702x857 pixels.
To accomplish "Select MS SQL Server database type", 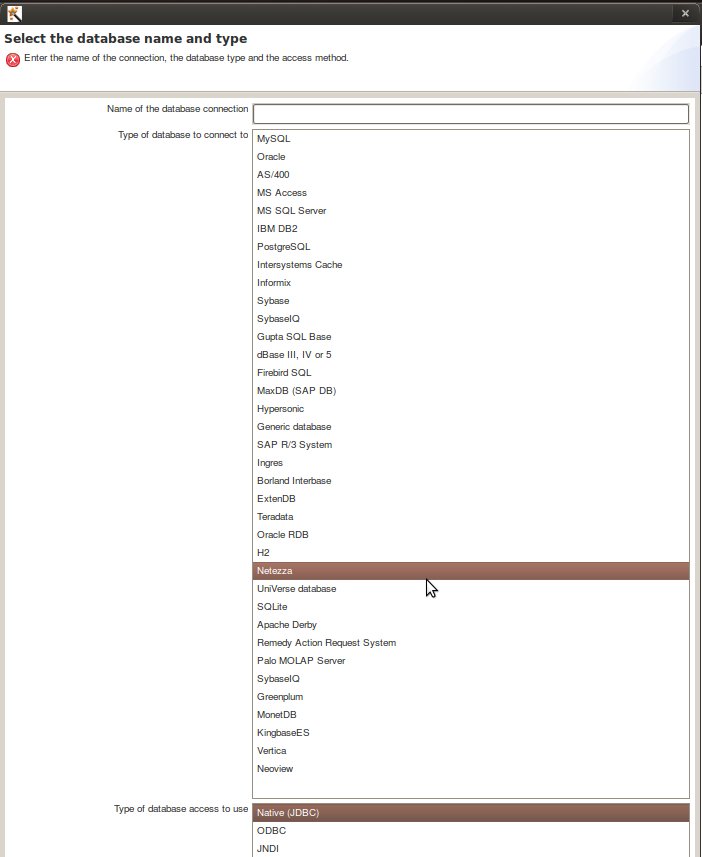I will pyautogui.click(x=471, y=211).
